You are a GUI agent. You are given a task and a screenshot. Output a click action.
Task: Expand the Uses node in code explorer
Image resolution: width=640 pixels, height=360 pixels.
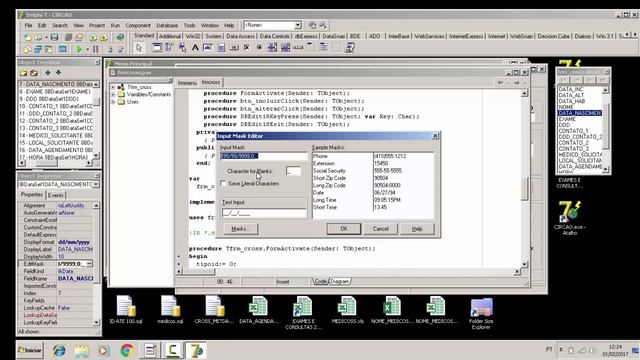click(x=113, y=102)
